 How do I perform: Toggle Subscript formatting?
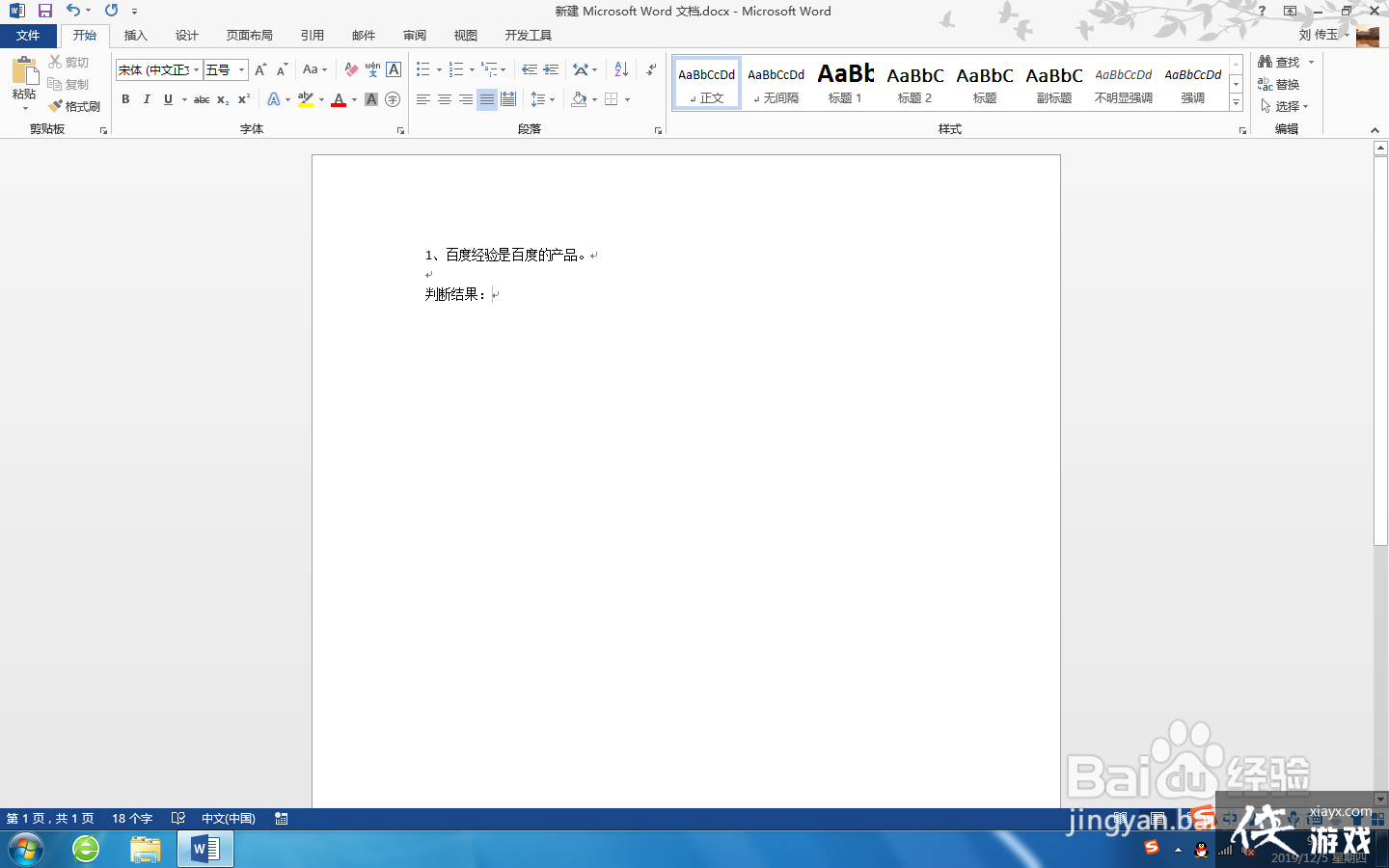tap(223, 99)
